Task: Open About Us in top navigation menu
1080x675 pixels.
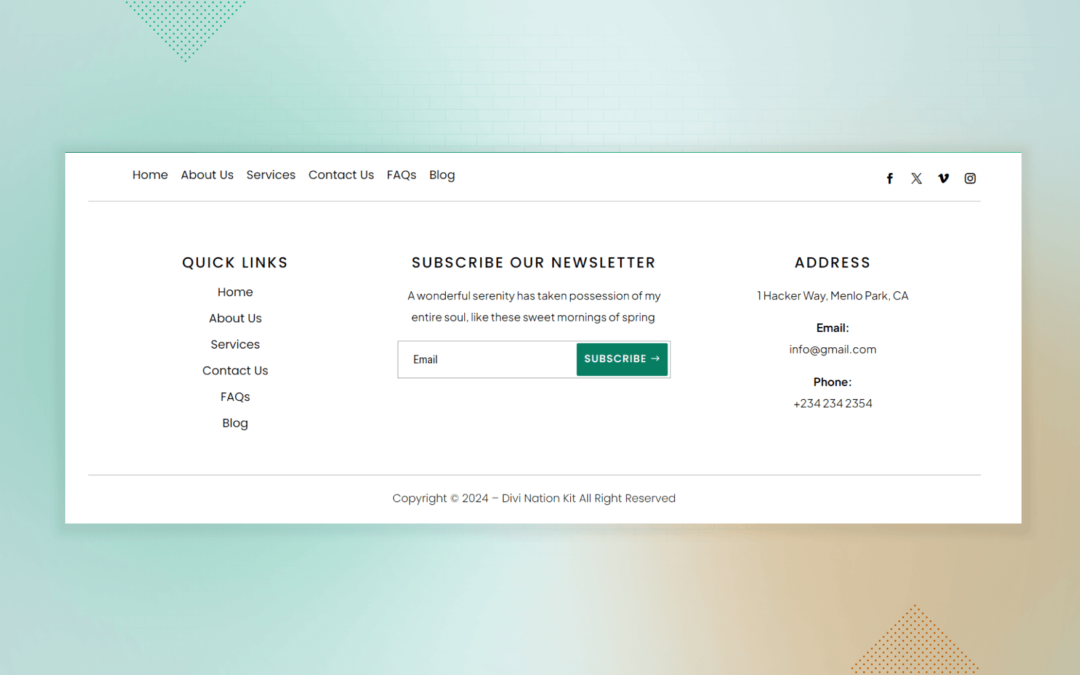Action: pos(207,175)
